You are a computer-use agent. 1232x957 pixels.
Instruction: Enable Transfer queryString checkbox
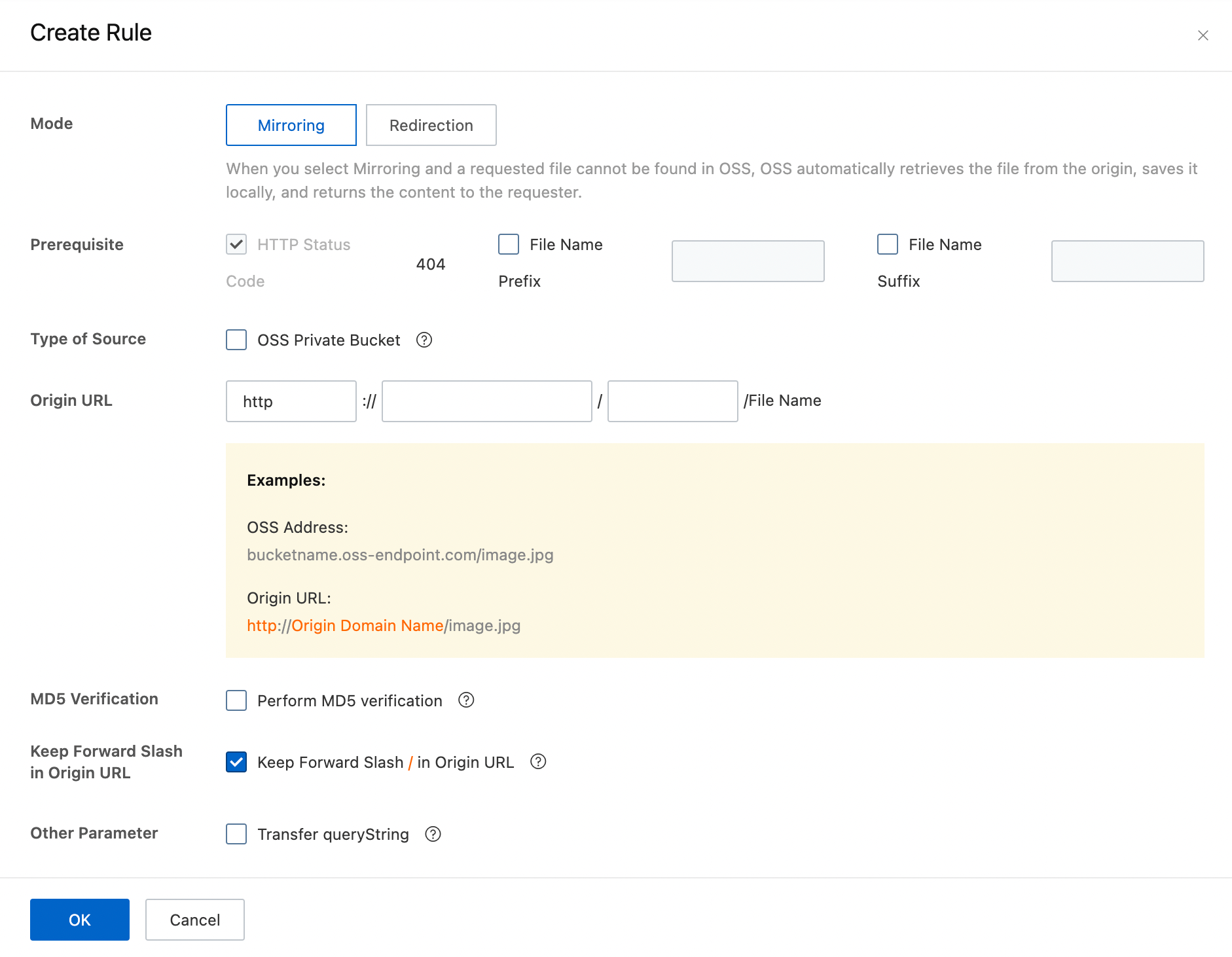pos(236,833)
